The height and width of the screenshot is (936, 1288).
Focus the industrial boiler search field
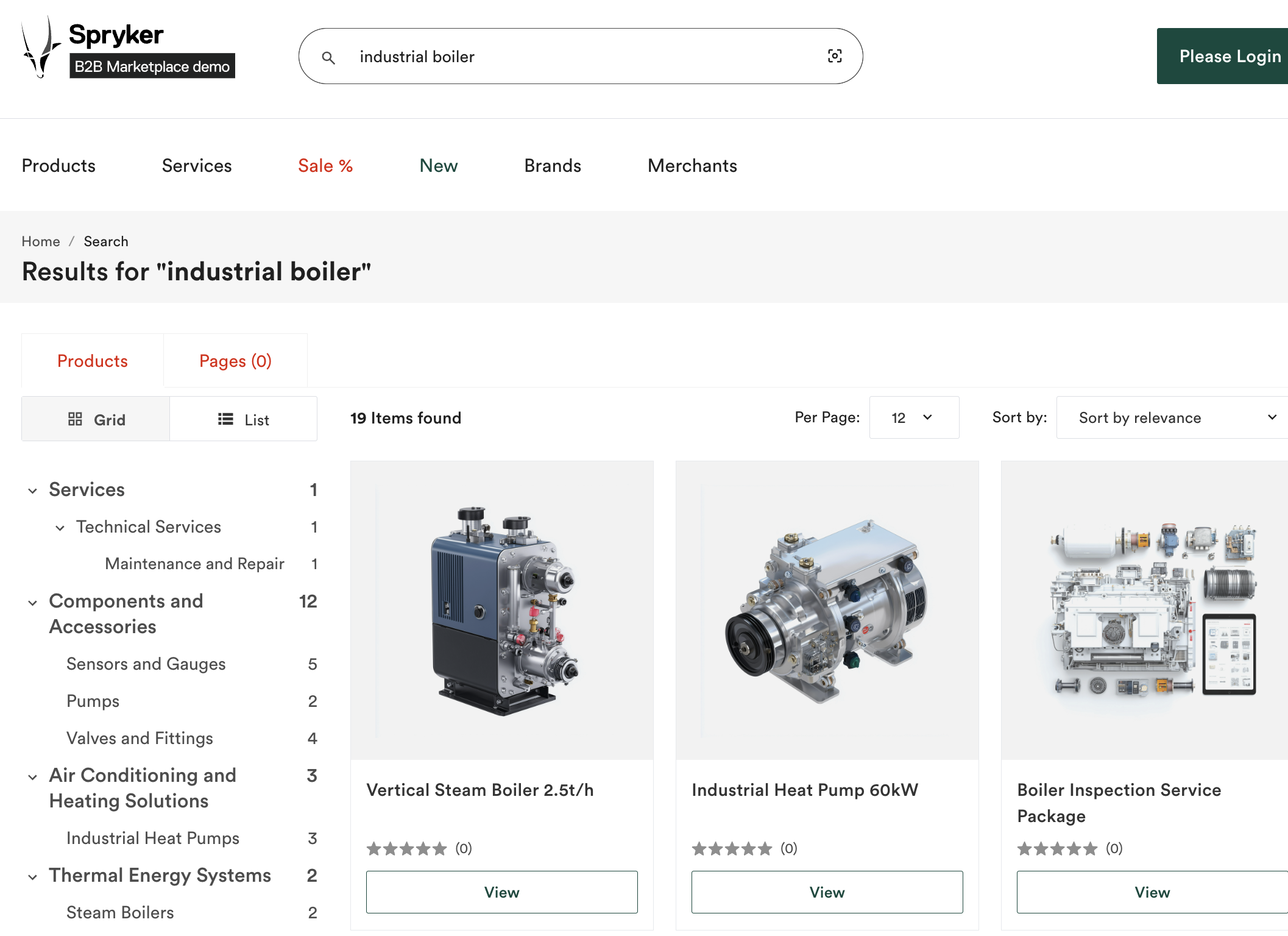579,57
